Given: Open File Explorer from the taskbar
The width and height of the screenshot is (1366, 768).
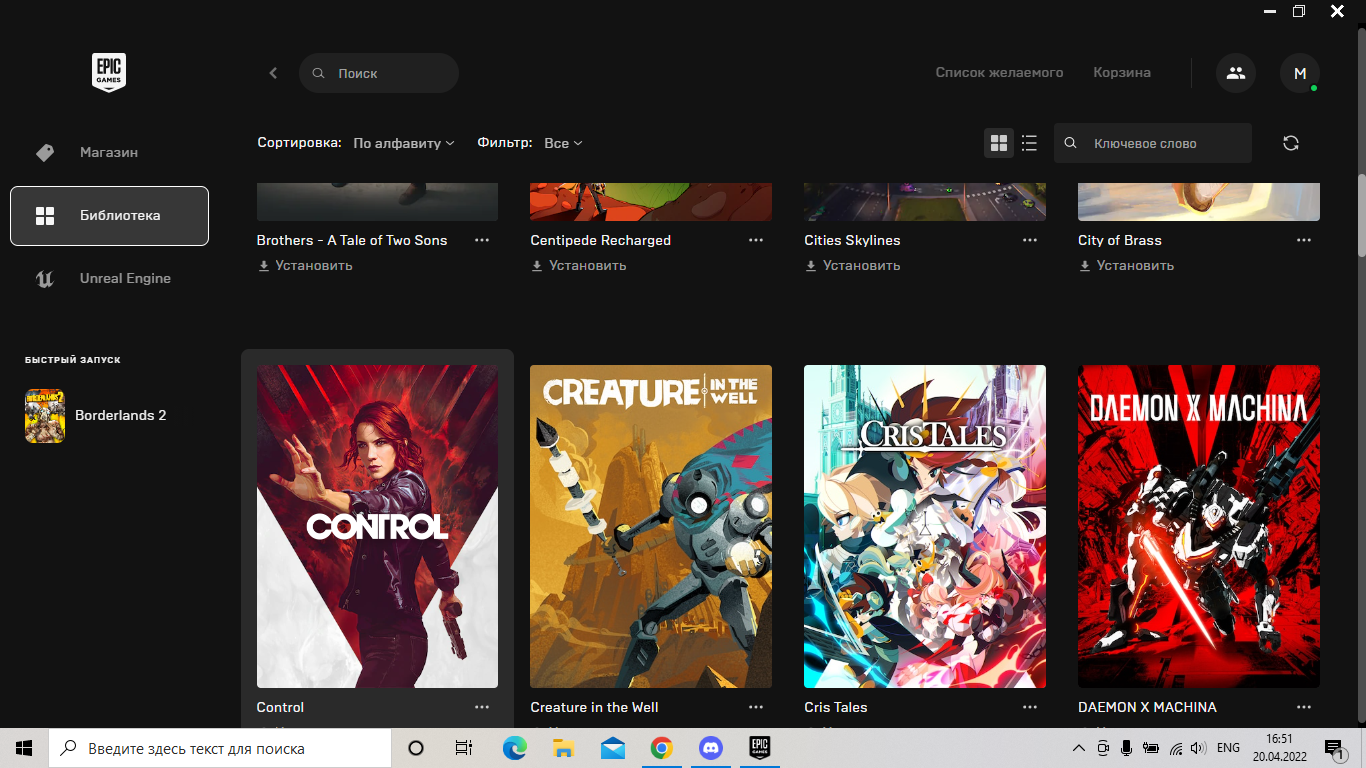Looking at the screenshot, I should [x=564, y=748].
